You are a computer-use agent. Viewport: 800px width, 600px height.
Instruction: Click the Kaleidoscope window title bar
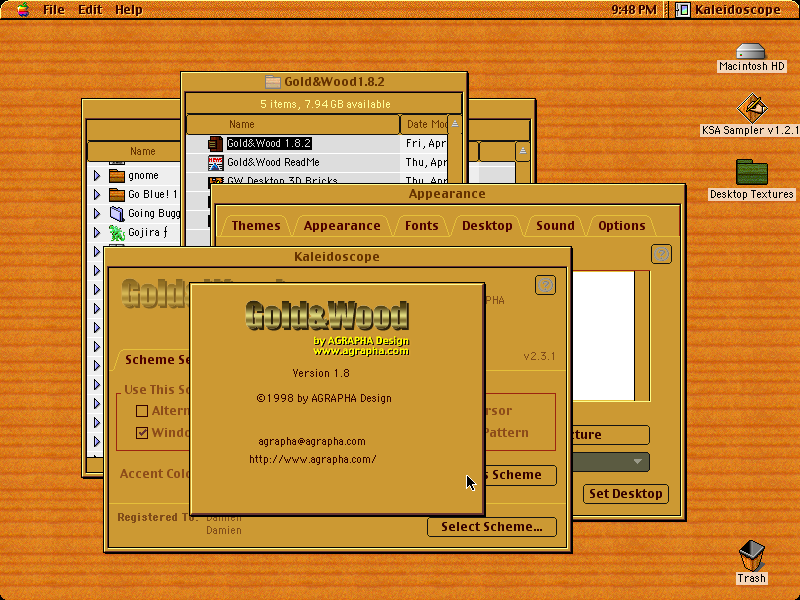pos(337,257)
